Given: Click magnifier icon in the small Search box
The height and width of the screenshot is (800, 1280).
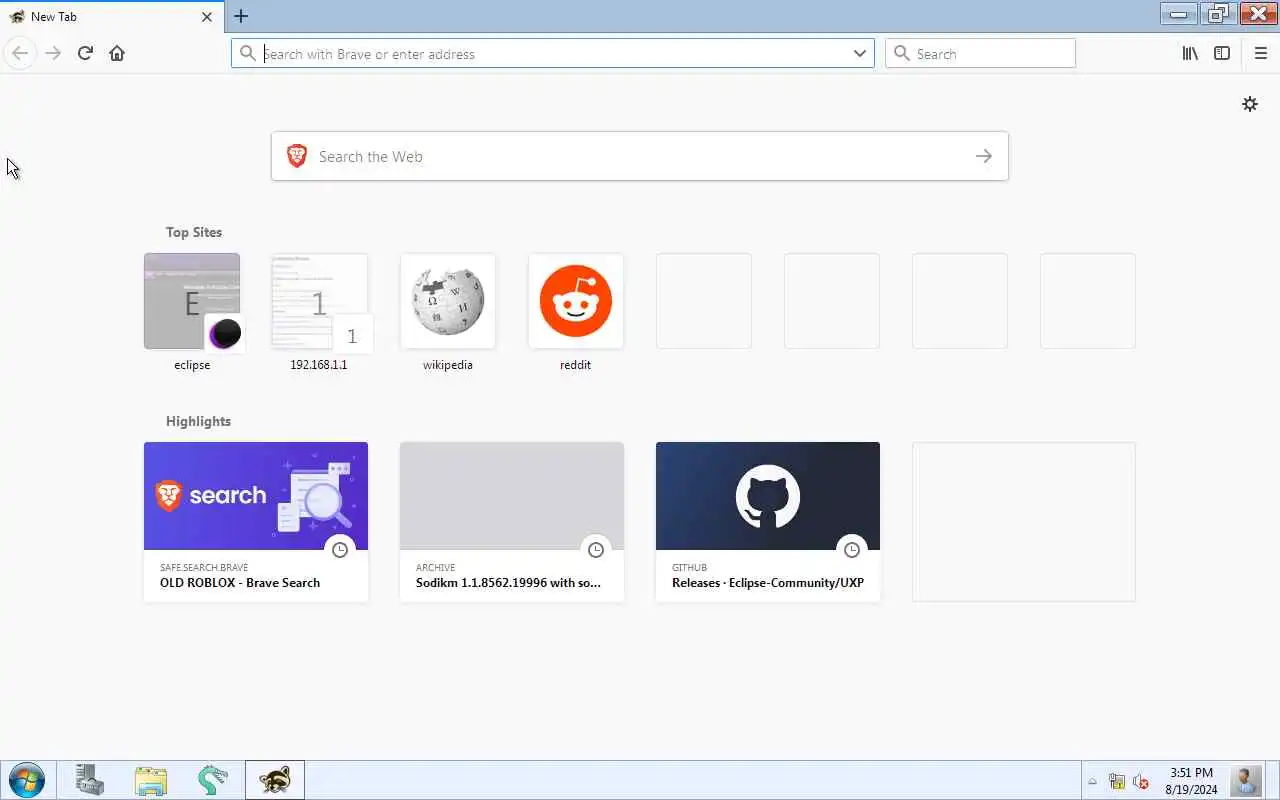Looking at the screenshot, I should pyautogui.click(x=902, y=53).
